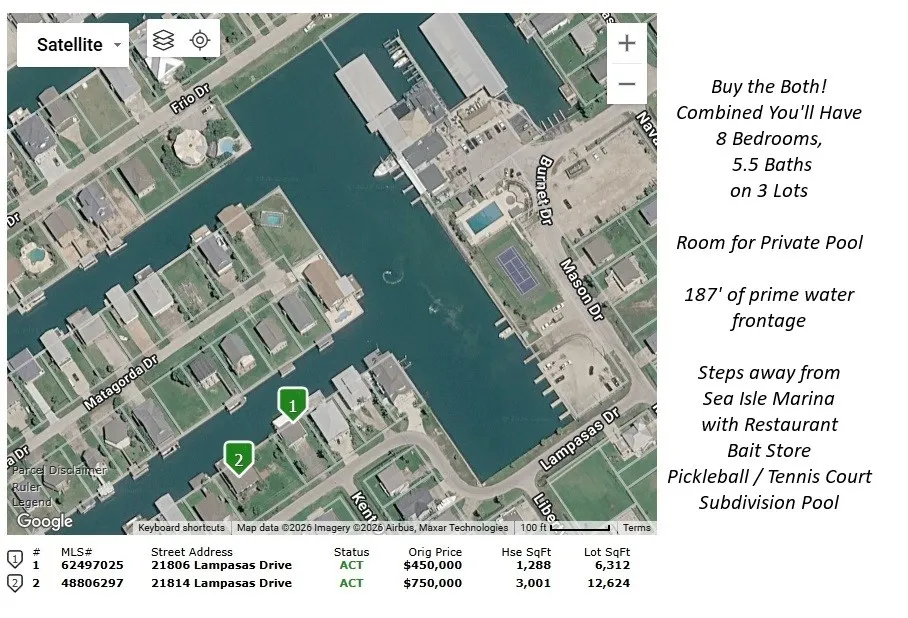Viewport: 908px width, 618px height.
Task: Click legend pin icon for listing 1
Action: coord(14,560)
